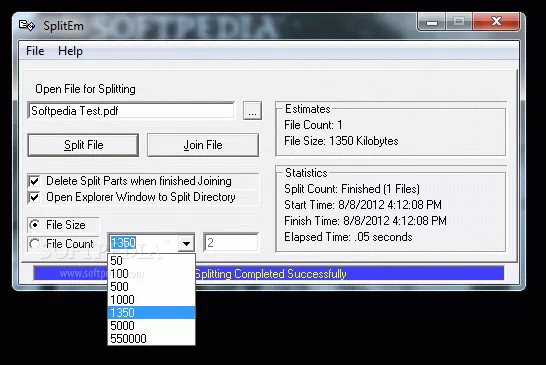Click the 'File Count: 1' estimate text
Image resolution: width=546 pixels, height=365 pixels.
313,125
